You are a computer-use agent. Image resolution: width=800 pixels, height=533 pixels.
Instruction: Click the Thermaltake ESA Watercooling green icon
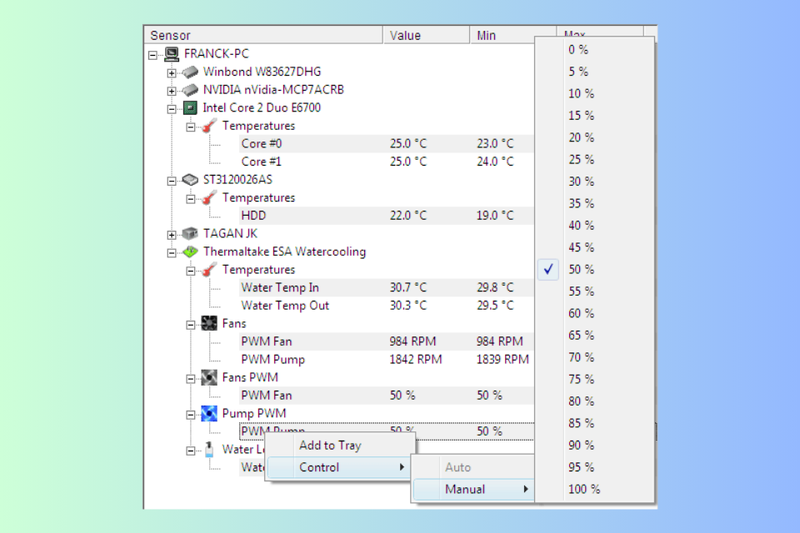[190, 251]
